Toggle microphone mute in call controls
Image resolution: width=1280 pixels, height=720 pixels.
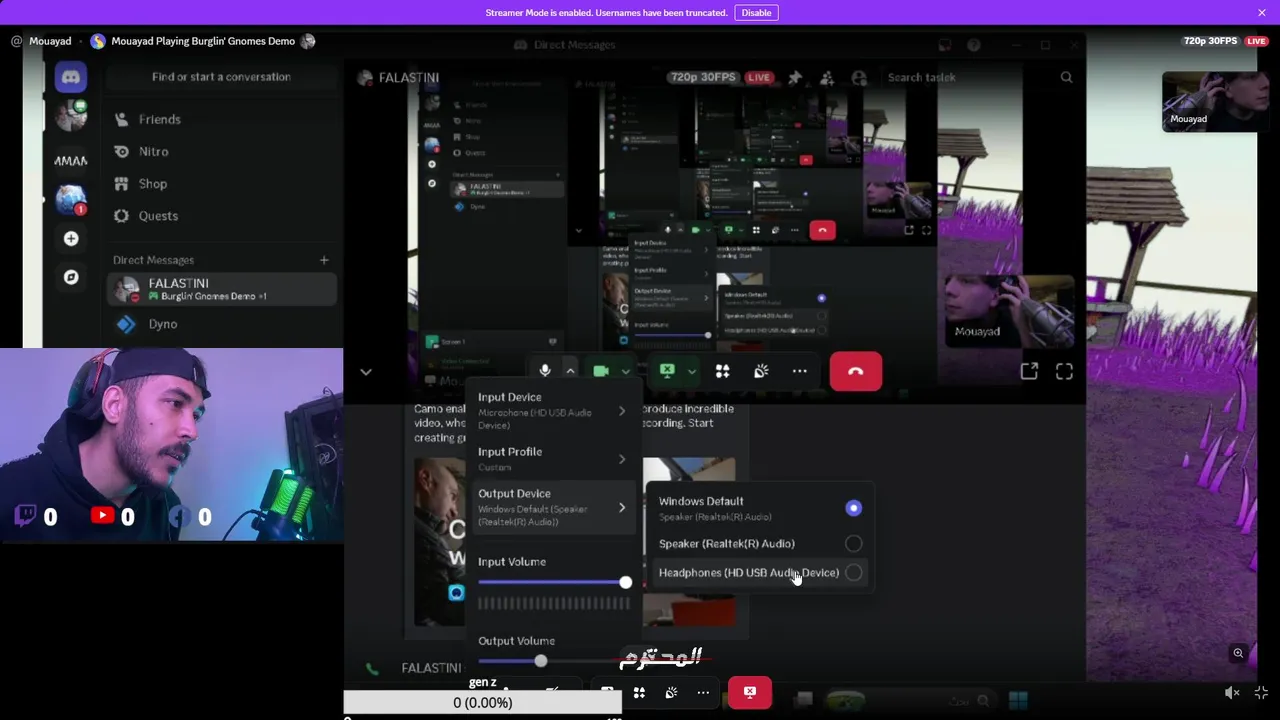tap(545, 371)
